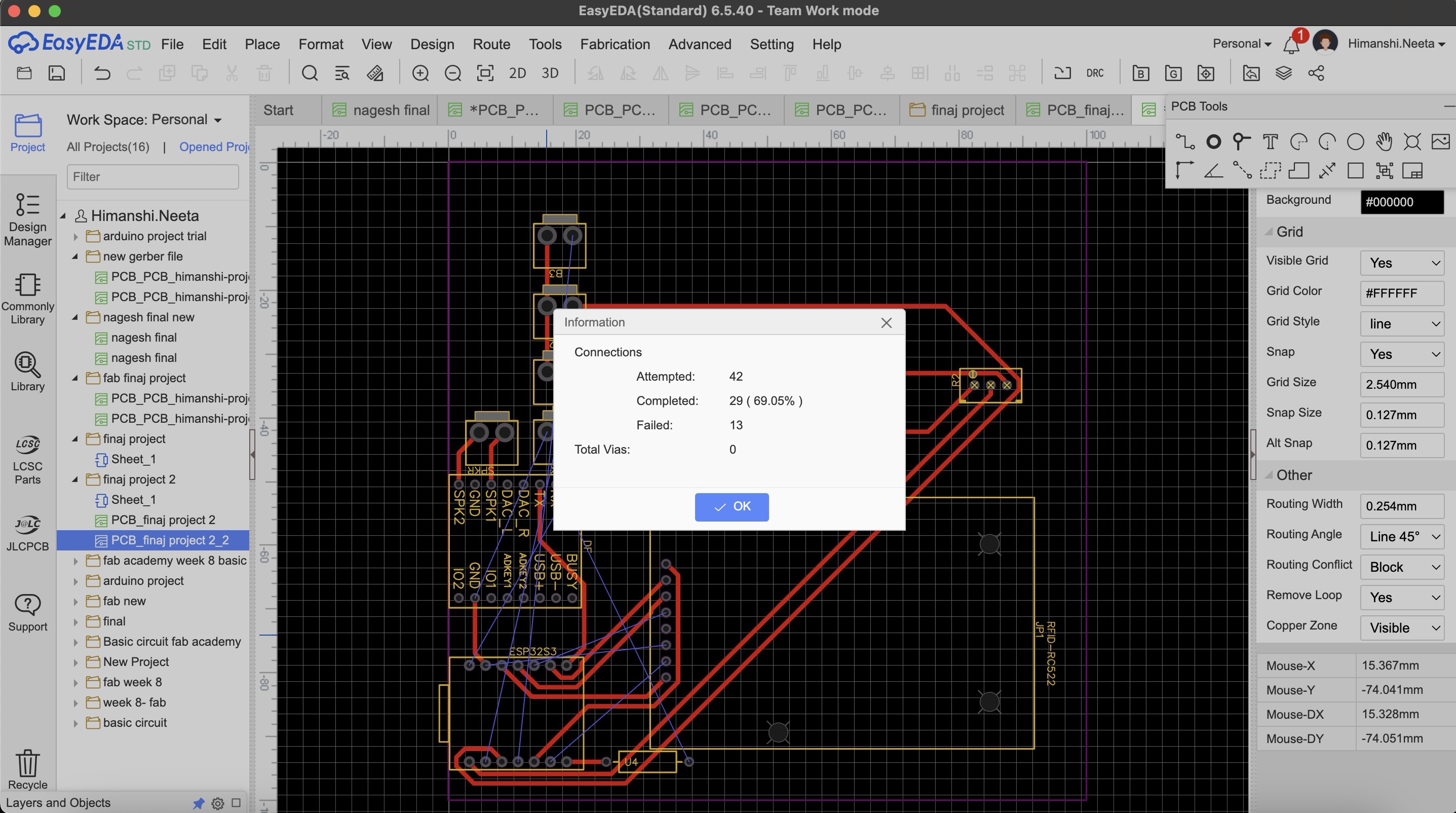This screenshot has height=813, width=1456.
Task: Open the Design menu
Action: (x=432, y=44)
